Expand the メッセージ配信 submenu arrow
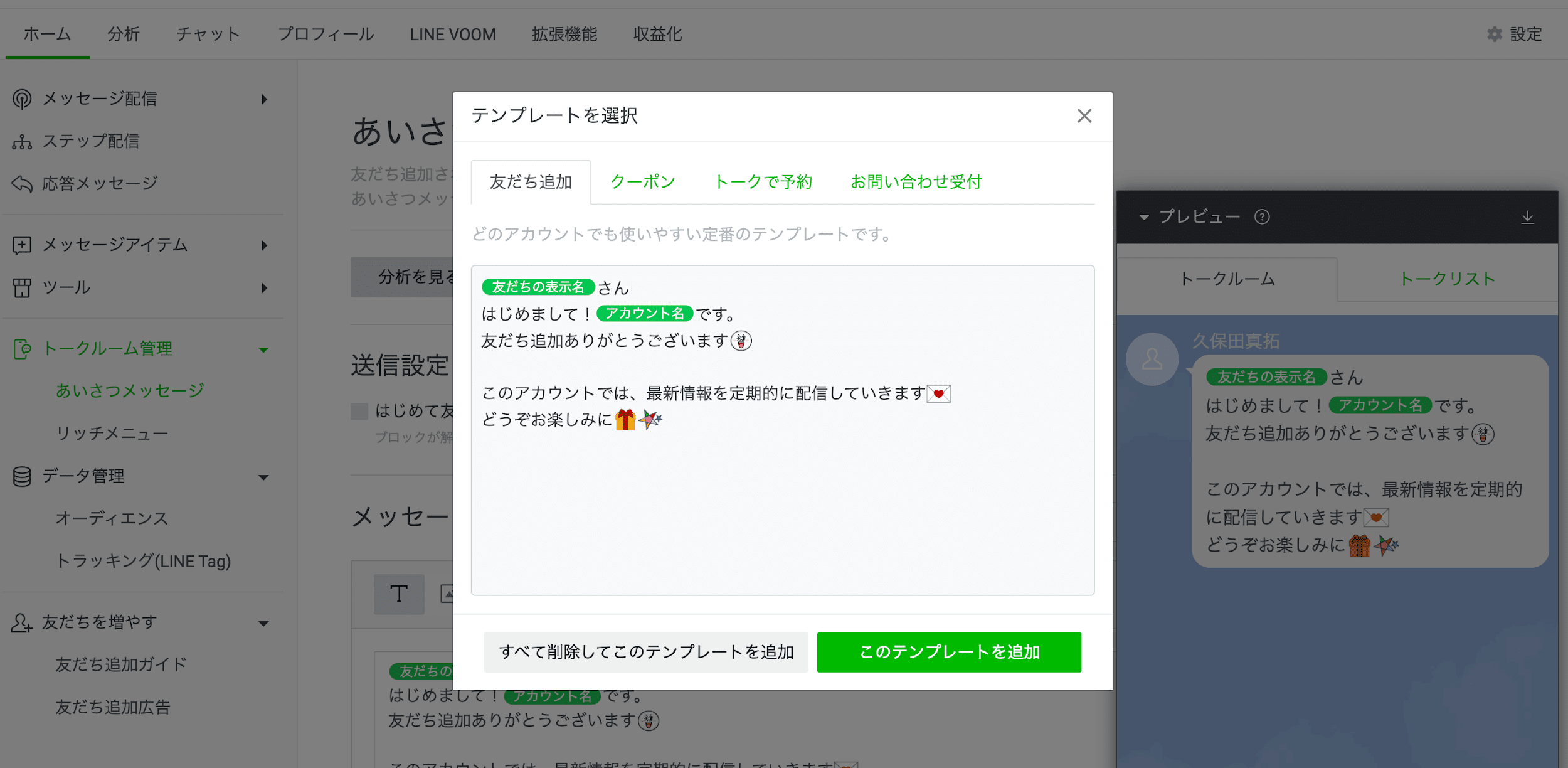Image resolution: width=1568 pixels, height=768 pixels. point(264,99)
